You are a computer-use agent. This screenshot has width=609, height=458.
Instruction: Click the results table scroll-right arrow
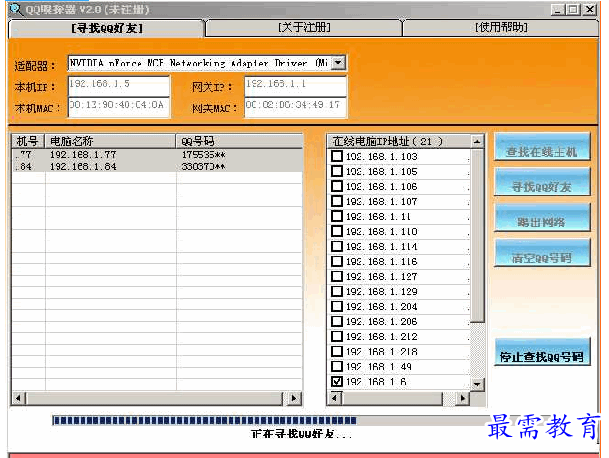pos(294,398)
